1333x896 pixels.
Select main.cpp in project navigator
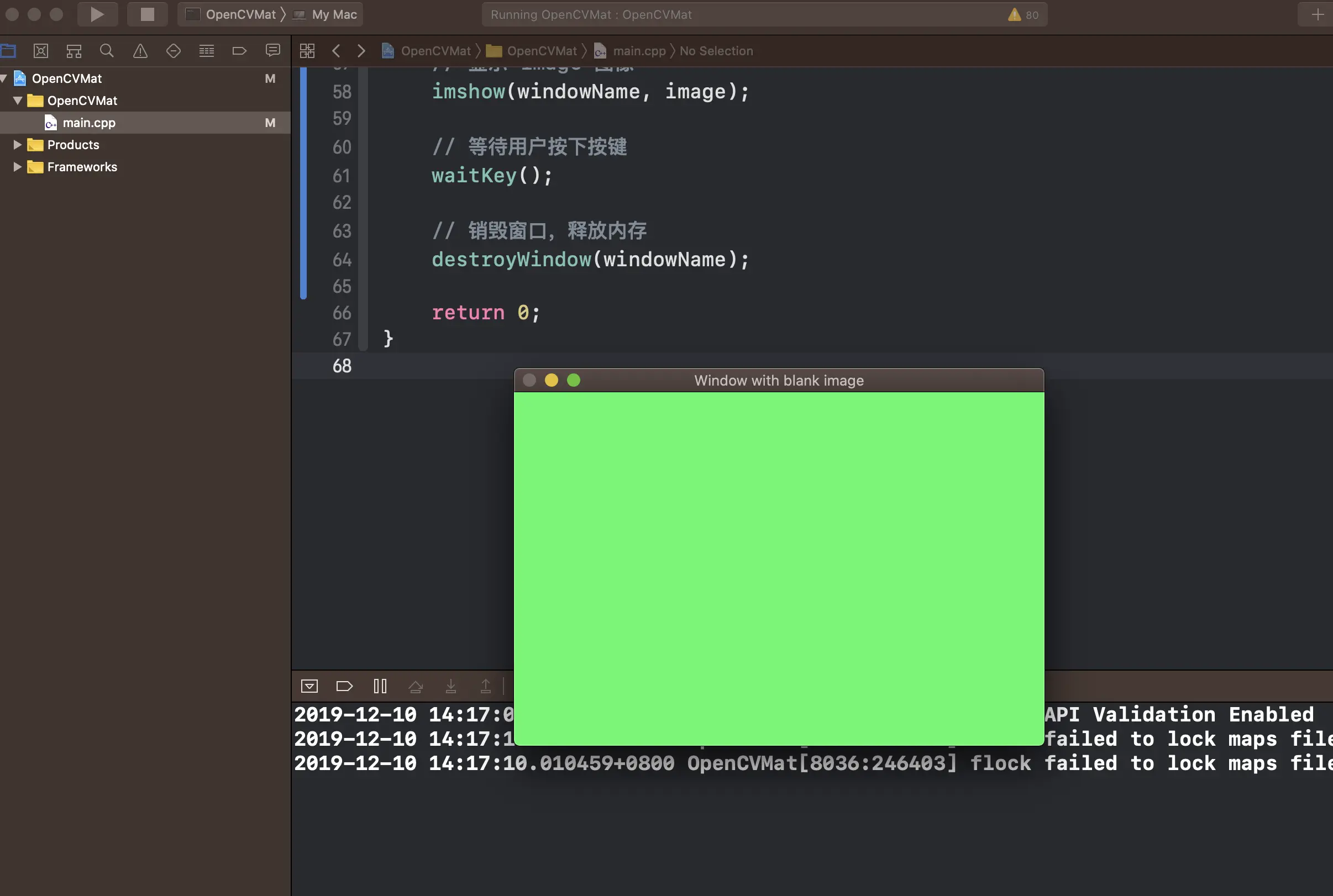coord(88,123)
